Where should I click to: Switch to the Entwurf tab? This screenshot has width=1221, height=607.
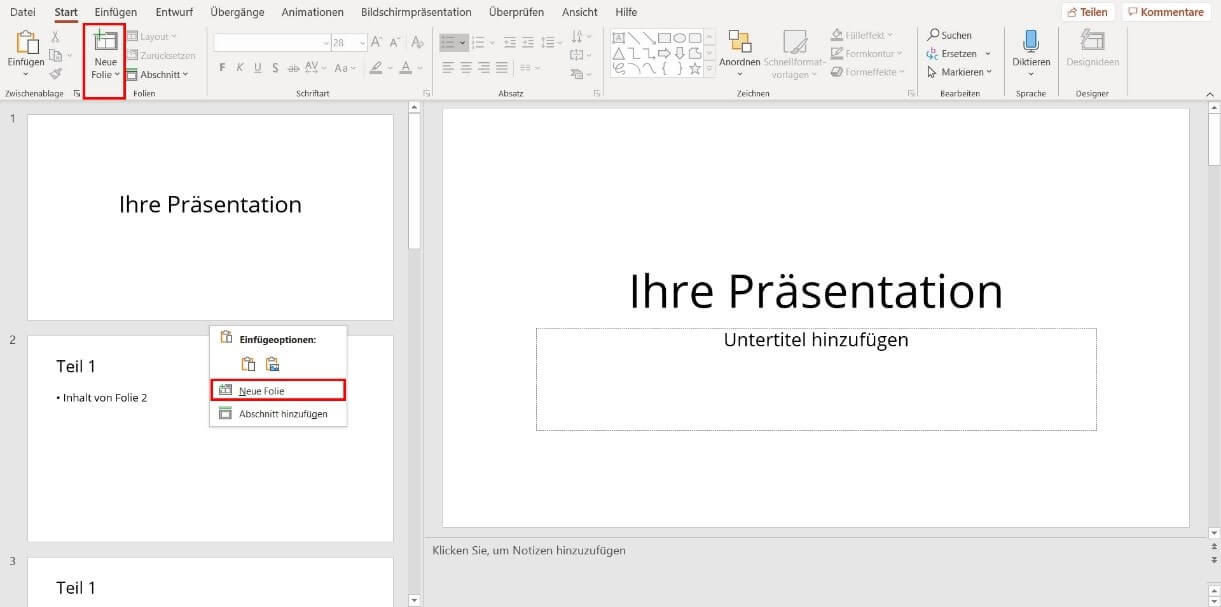pos(174,12)
